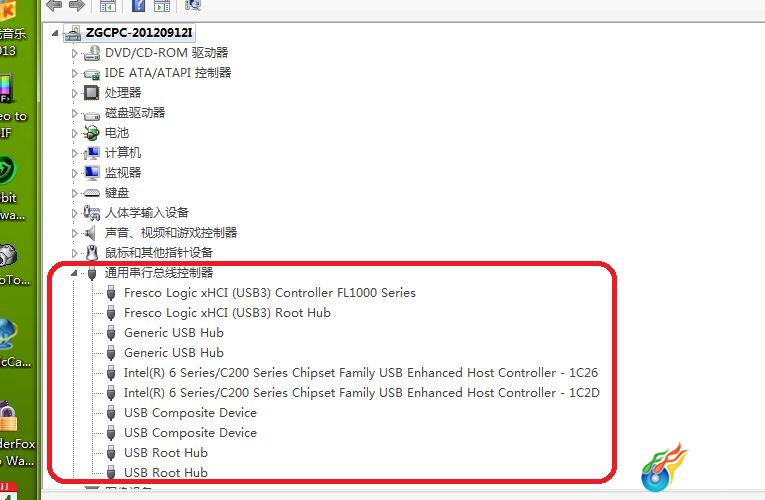Image resolution: width=765 pixels, height=500 pixels.
Task: Click the battery (电池) category icon
Action: pyautogui.click(x=91, y=133)
